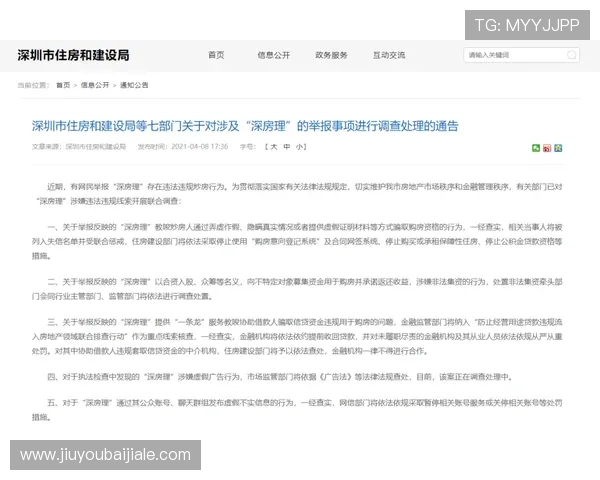The width and height of the screenshot is (600, 480).
Task: Go to 信息公开 in the breadcrumb
Action: tap(95, 85)
